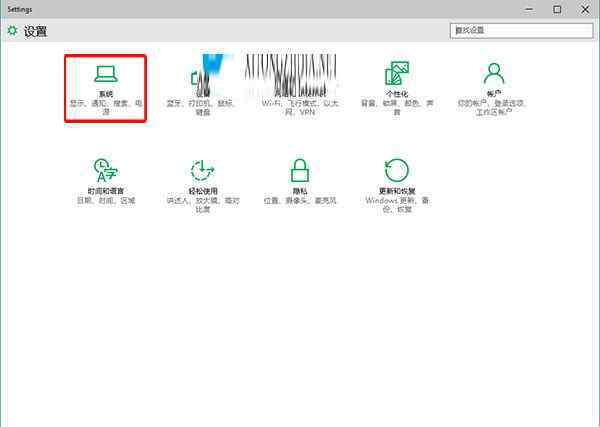Open the Time and language (时间和语言) icon

(106, 170)
